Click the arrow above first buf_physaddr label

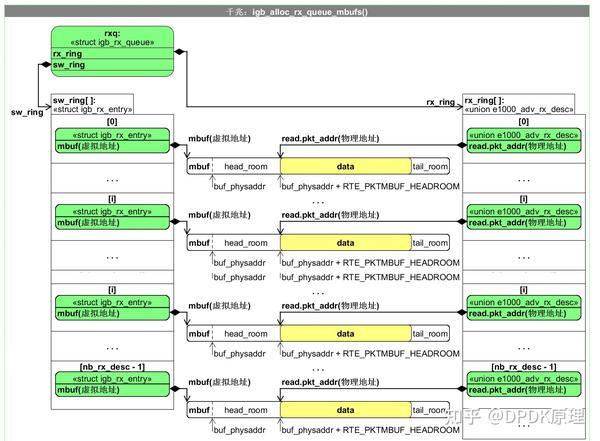213,181
